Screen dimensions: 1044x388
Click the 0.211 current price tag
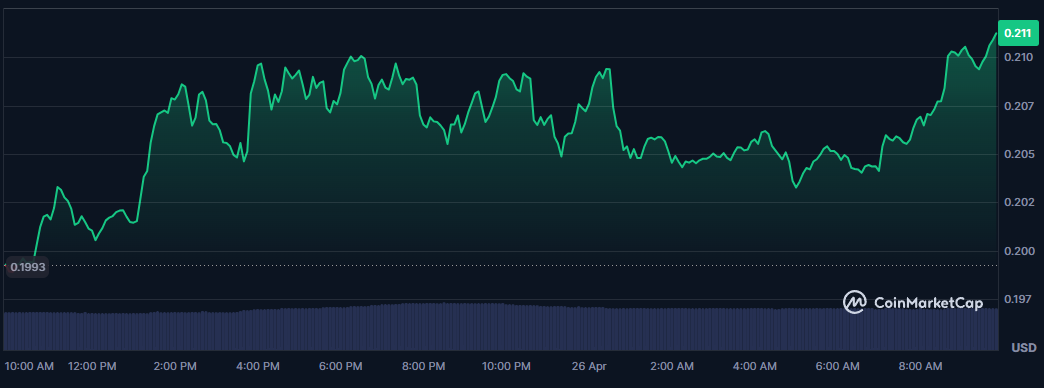(x=1019, y=33)
